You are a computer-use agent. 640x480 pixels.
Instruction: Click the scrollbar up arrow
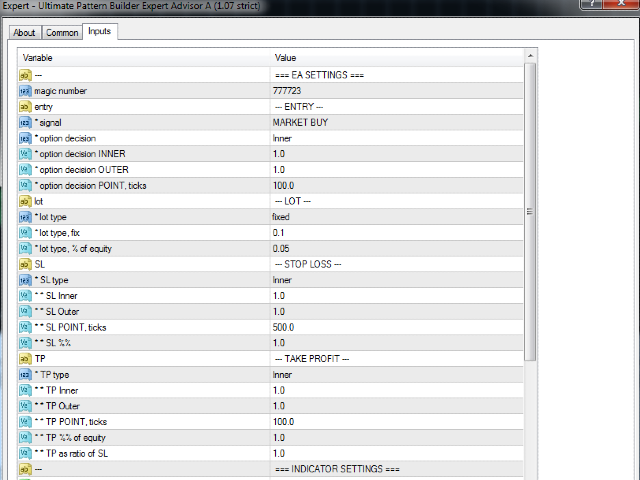[530, 56]
